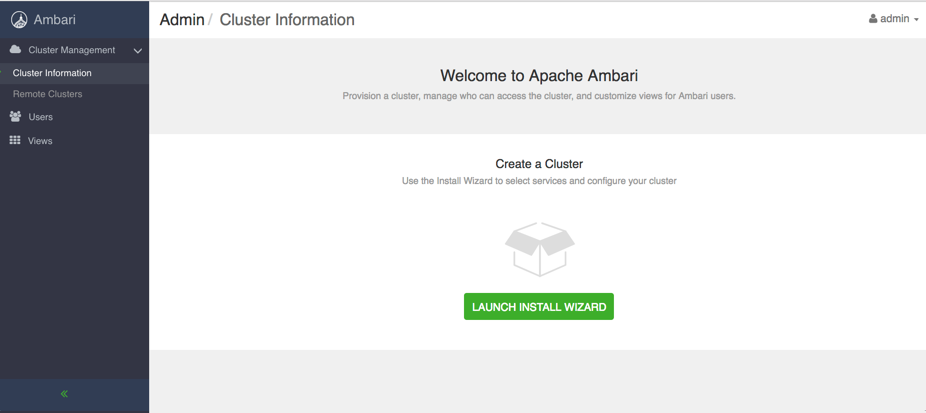The width and height of the screenshot is (926, 413).
Task: Click the Cluster Management cloud icon
Action: pyautogui.click(x=16, y=50)
